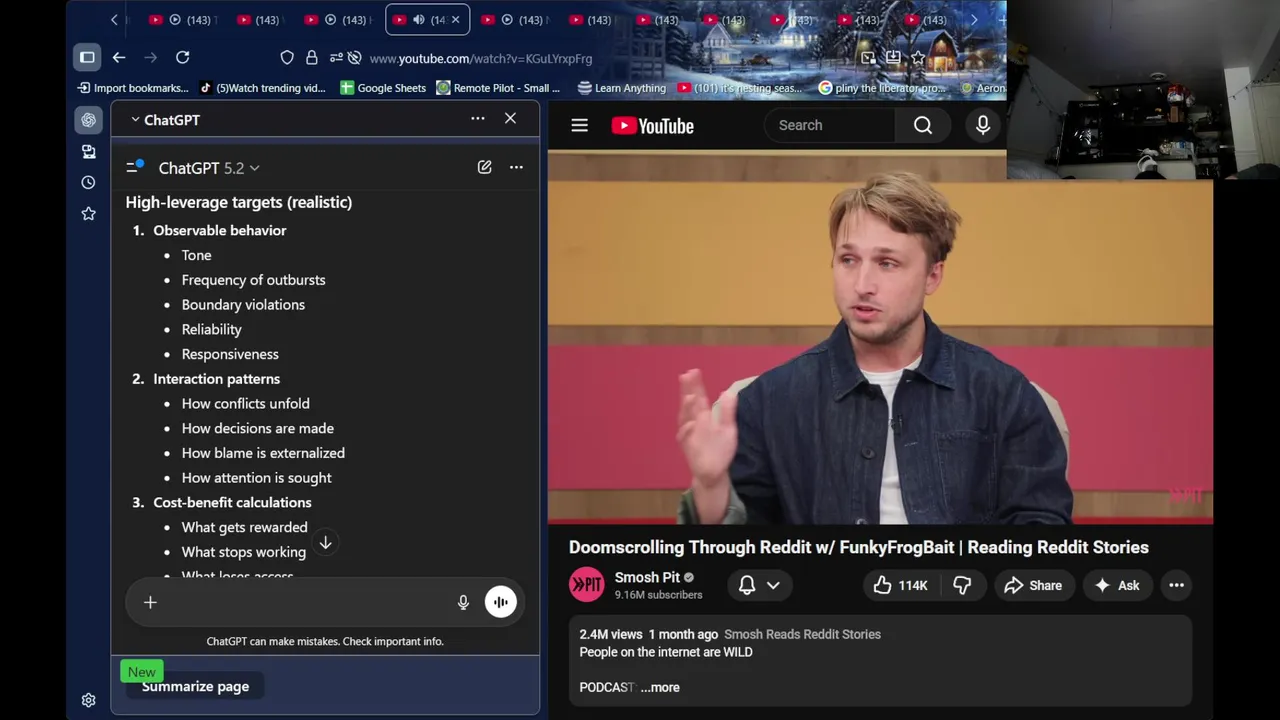Start ChatGPT voice mode
1280x720 pixels.
pyautogui.click(x=501, y=602)
